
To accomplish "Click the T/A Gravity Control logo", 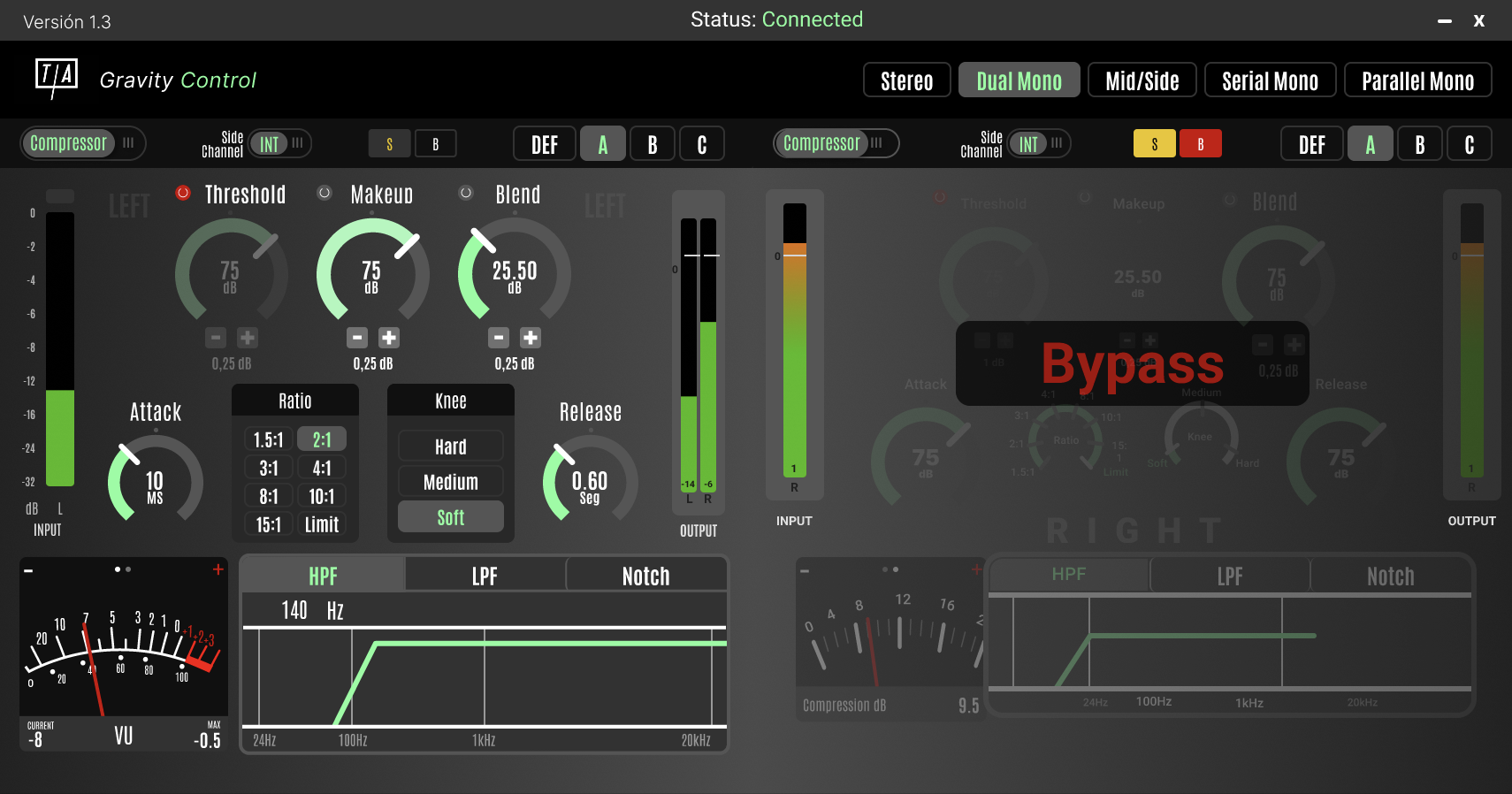I will click(x=145, y=80).
